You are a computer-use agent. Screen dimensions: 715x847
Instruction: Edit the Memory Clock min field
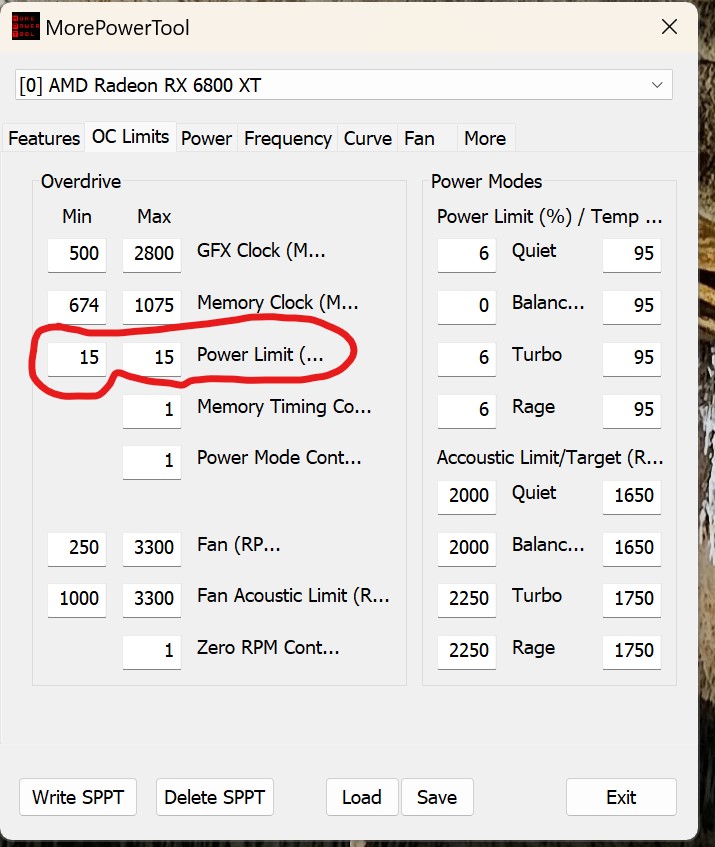tap(77, 305)
